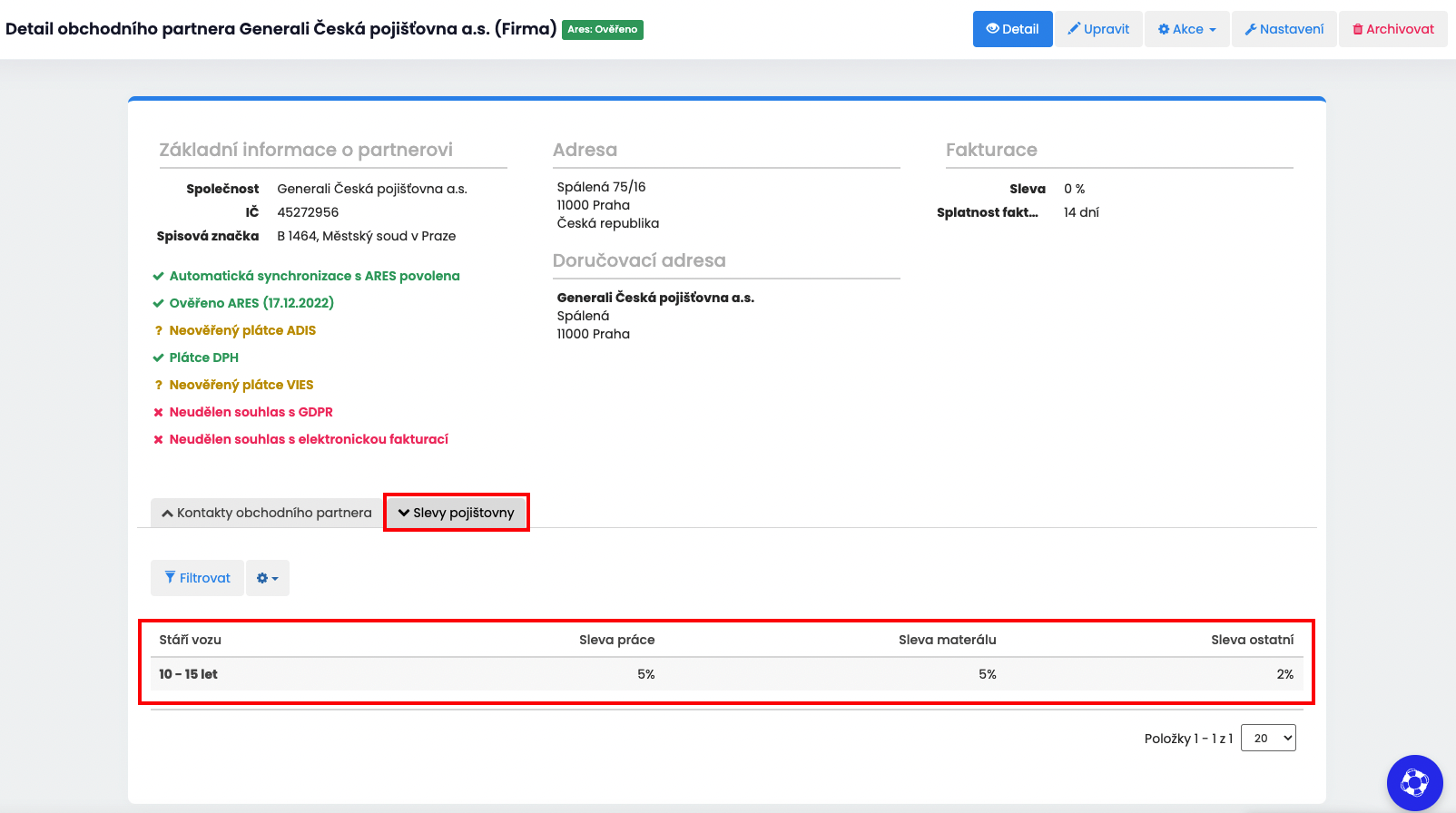1456x813 pixels.
Task: Click the red cross beside elektronickou fakturací
Action: click(158, 439)
